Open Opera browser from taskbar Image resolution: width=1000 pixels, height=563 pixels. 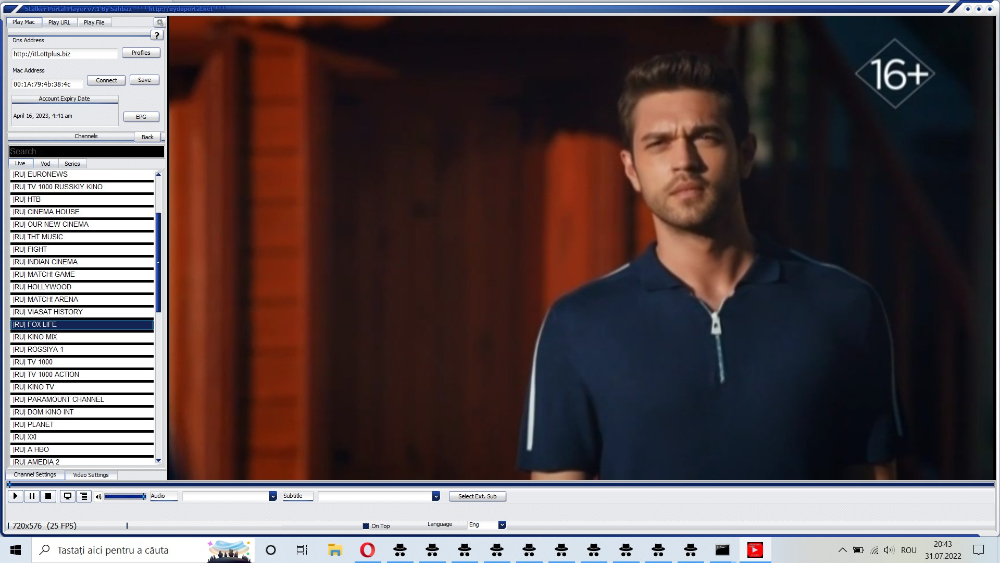point(367,550)
